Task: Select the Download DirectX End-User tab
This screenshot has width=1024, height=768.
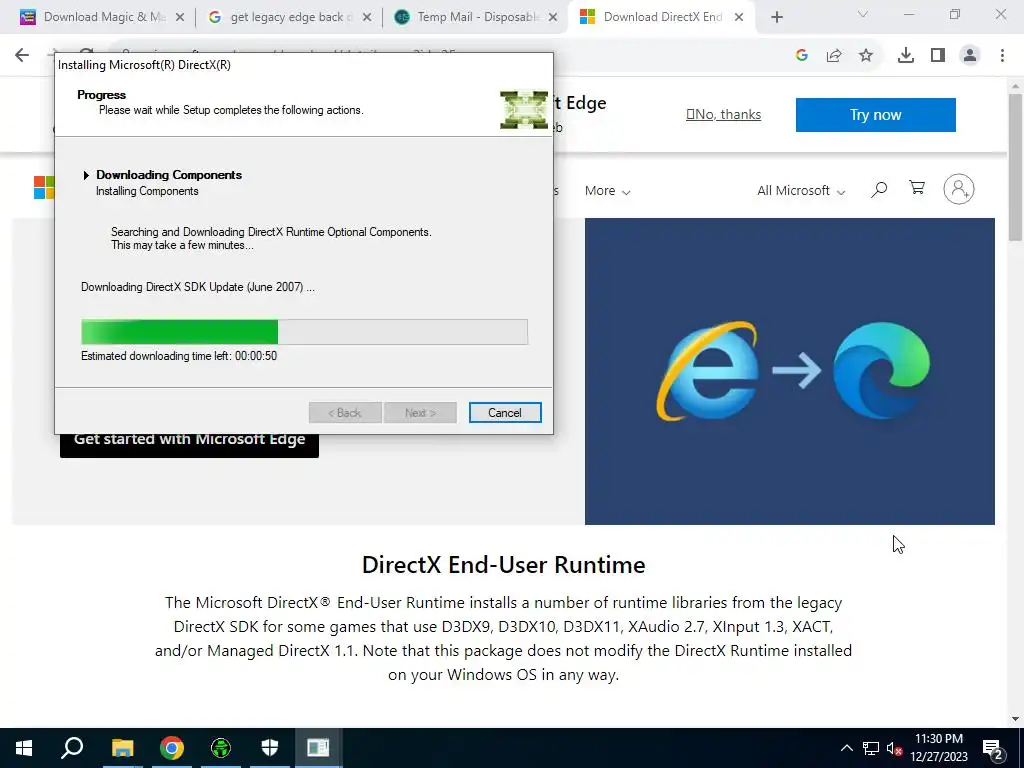Action: (x=661, y=17)
